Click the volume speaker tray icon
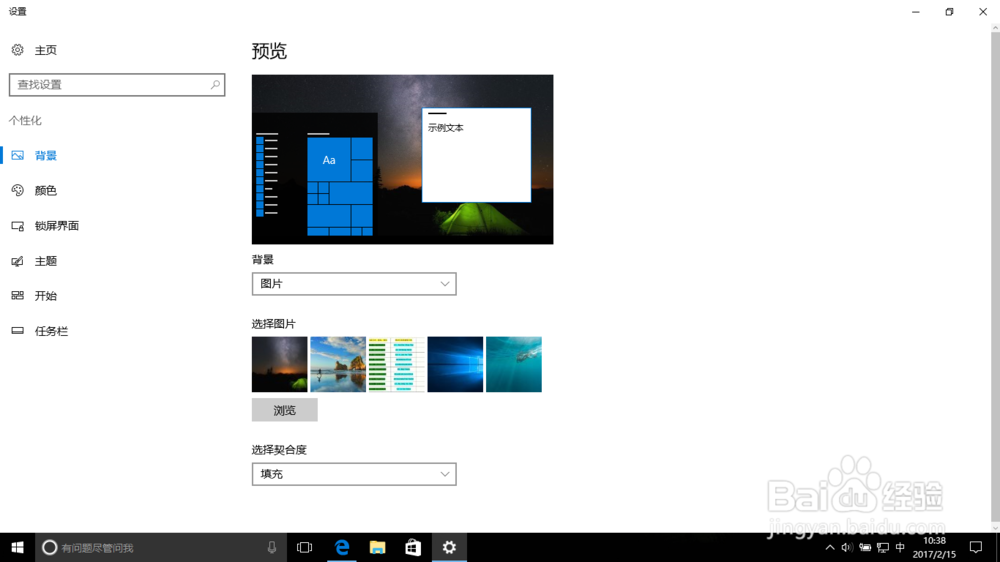This screenshot has height=562, width=1000. tap(847, 547)
